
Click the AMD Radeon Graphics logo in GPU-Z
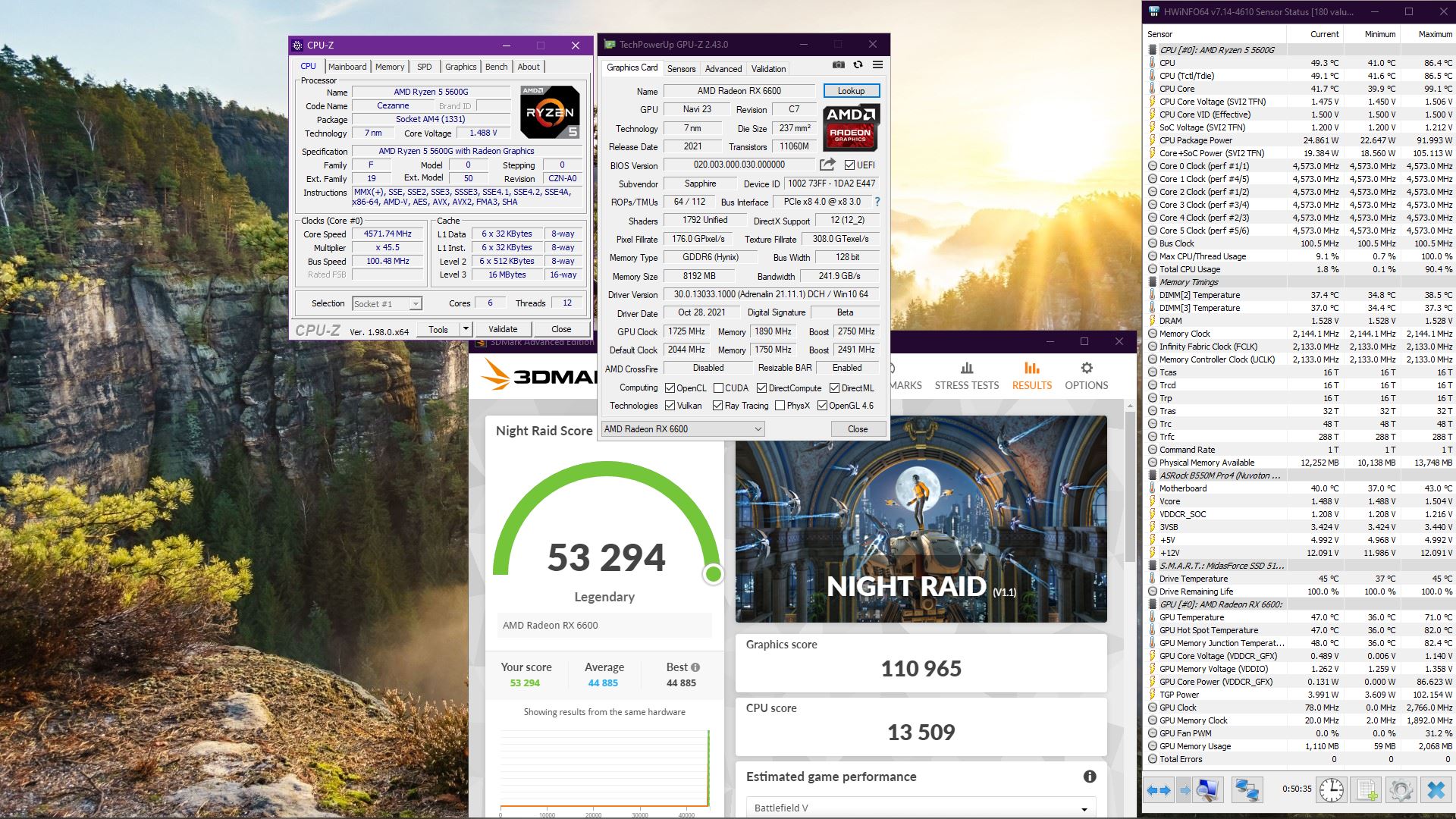point(851,127)
